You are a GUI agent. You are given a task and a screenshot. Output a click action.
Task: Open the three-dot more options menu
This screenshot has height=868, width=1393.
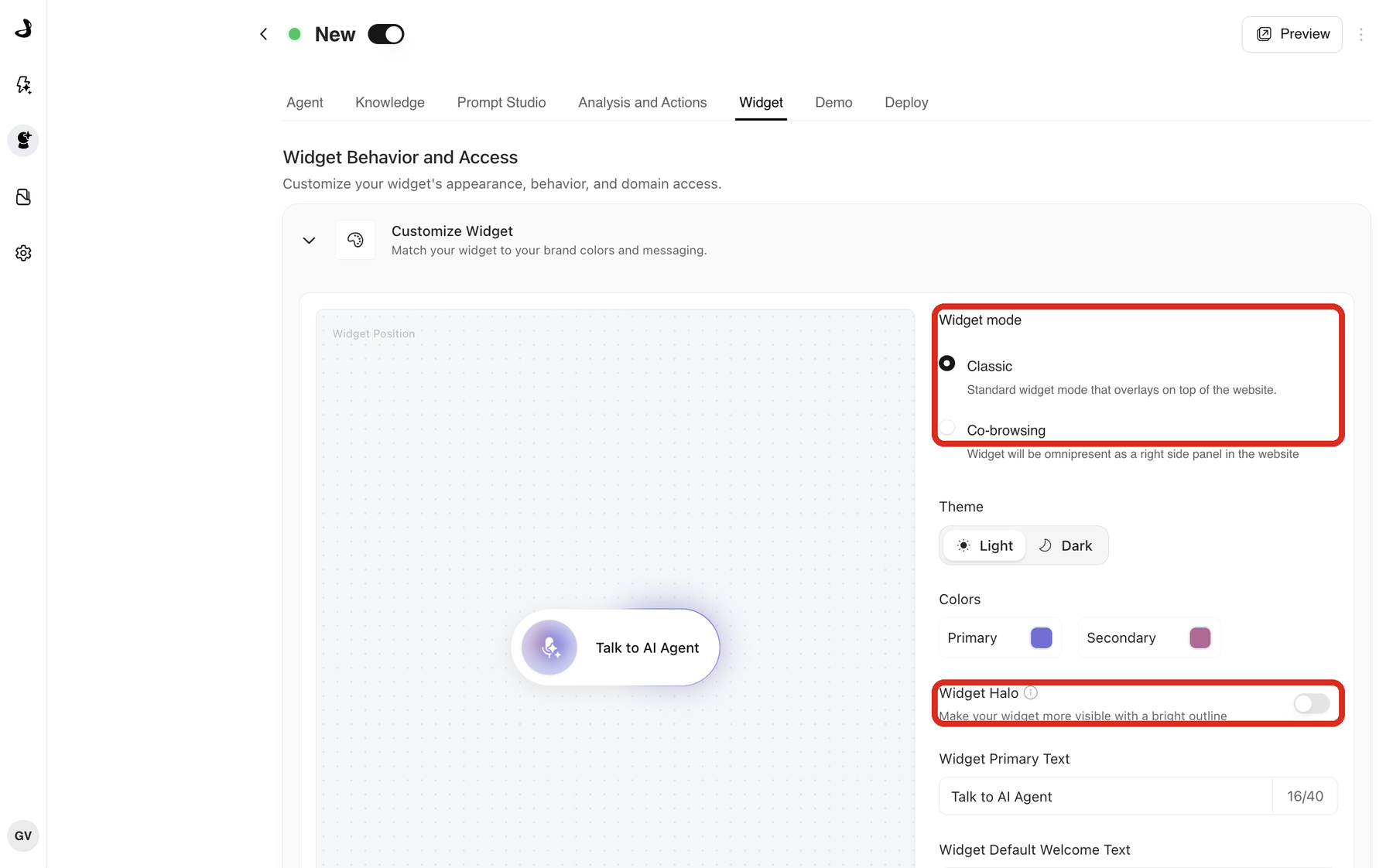click(x=1361, y=34)
